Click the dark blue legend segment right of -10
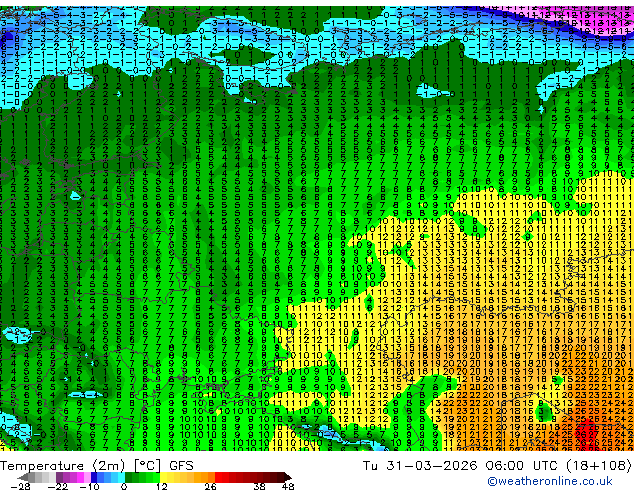634x490 pixels. [94, 477]
